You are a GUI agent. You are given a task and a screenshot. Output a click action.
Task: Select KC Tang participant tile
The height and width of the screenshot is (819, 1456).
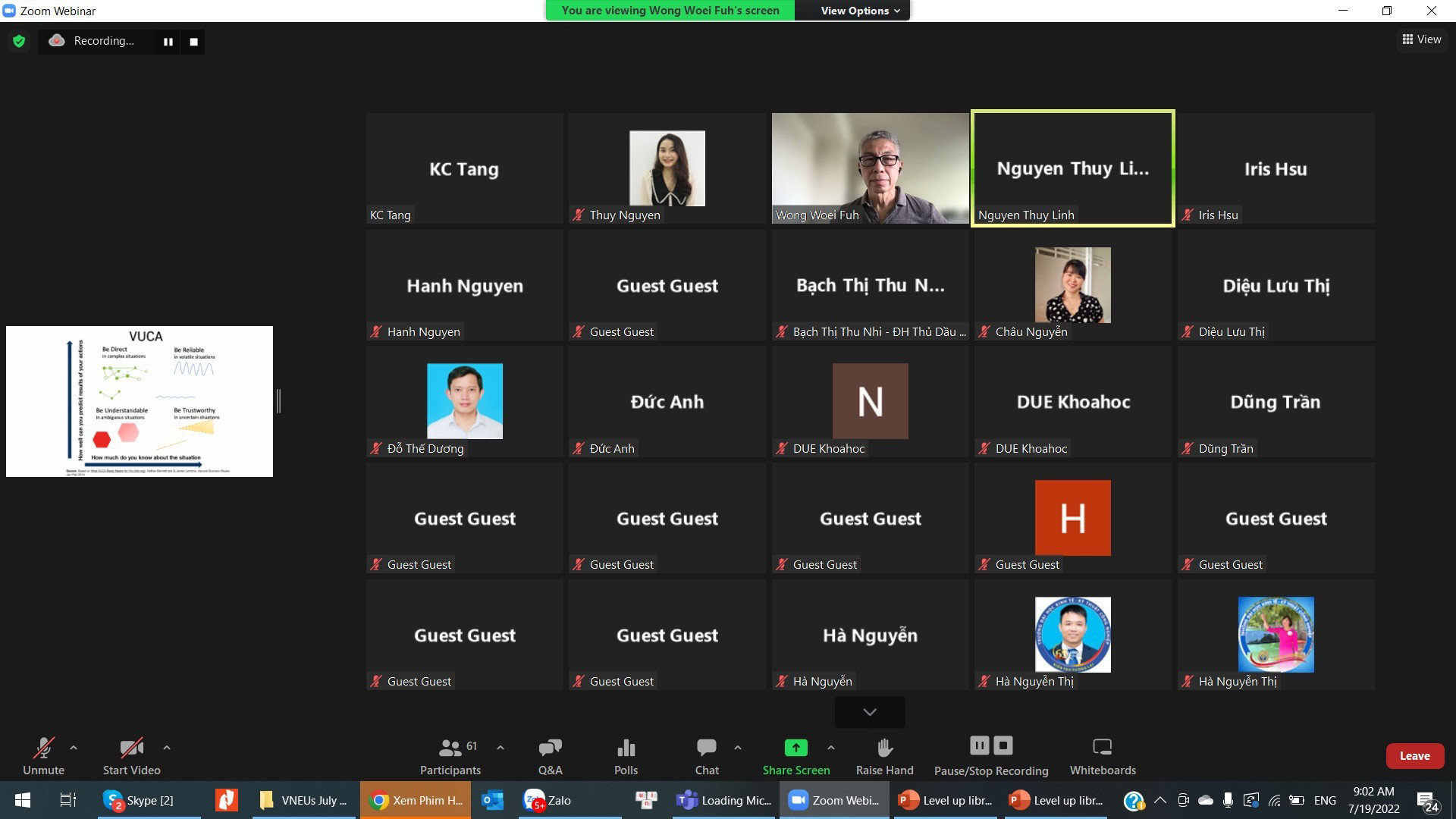click(464, 168)
